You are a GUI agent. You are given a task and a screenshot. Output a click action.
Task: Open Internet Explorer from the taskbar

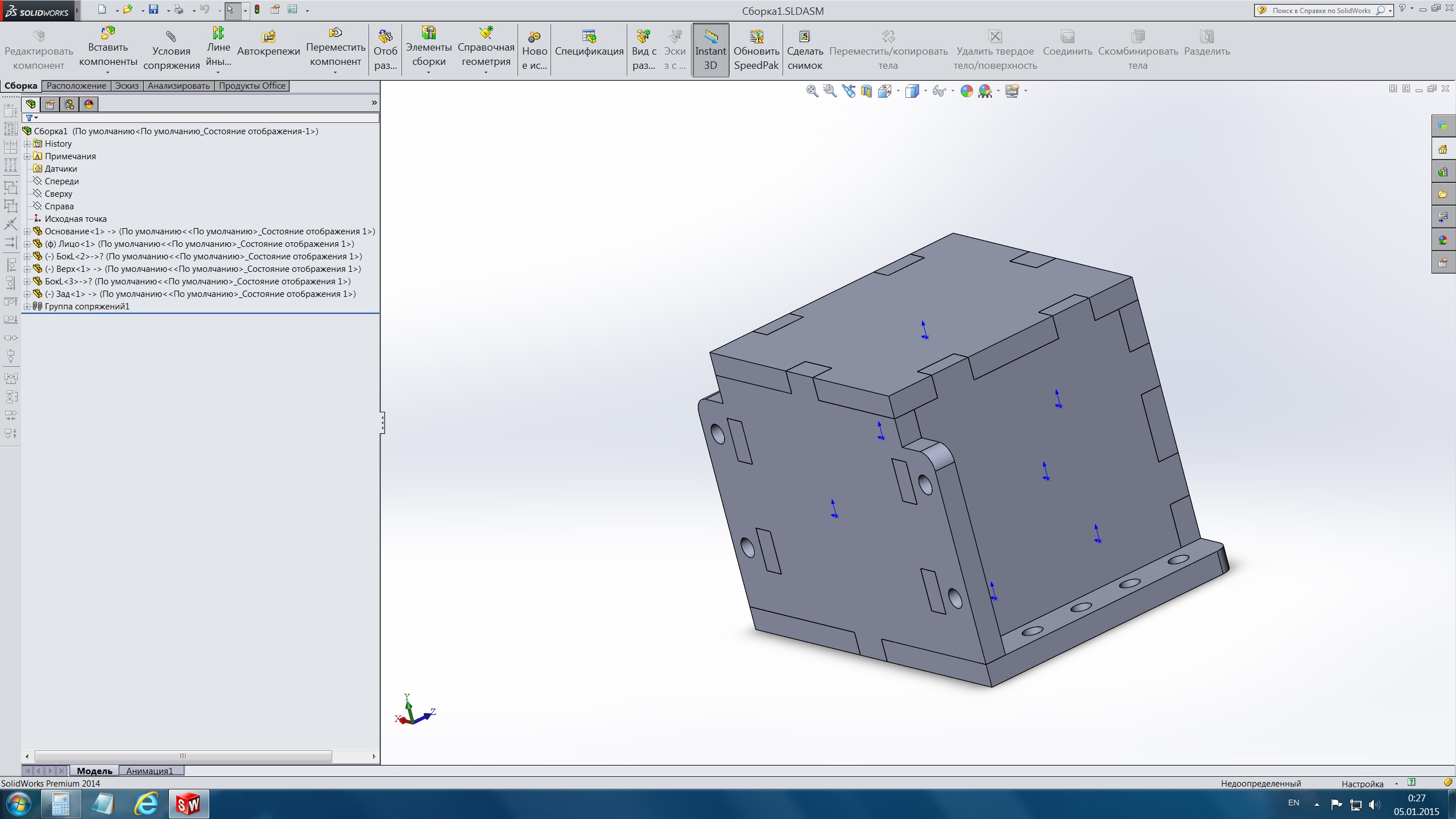[146, 804]
